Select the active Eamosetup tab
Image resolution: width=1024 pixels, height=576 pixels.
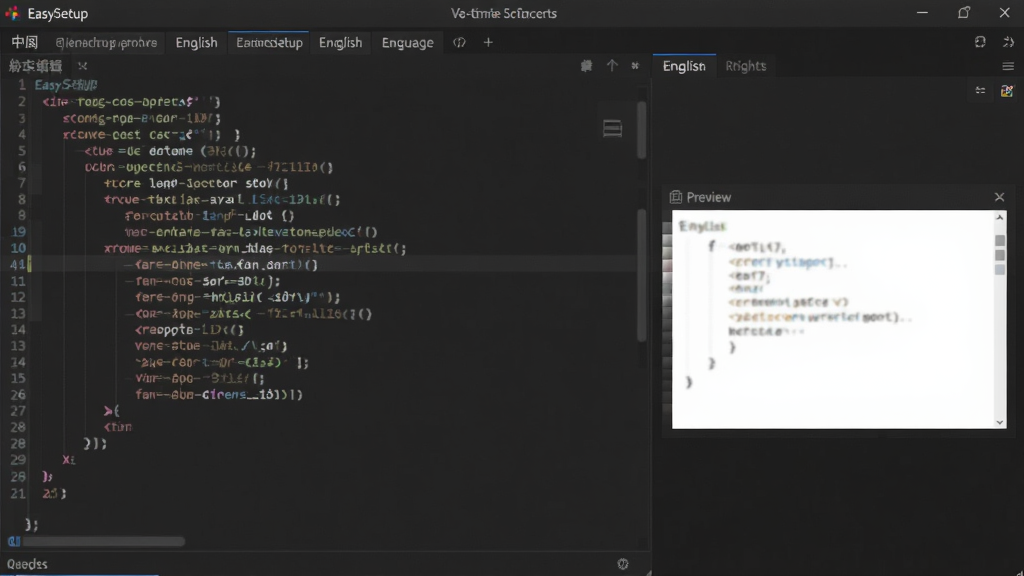click(269, 42)
